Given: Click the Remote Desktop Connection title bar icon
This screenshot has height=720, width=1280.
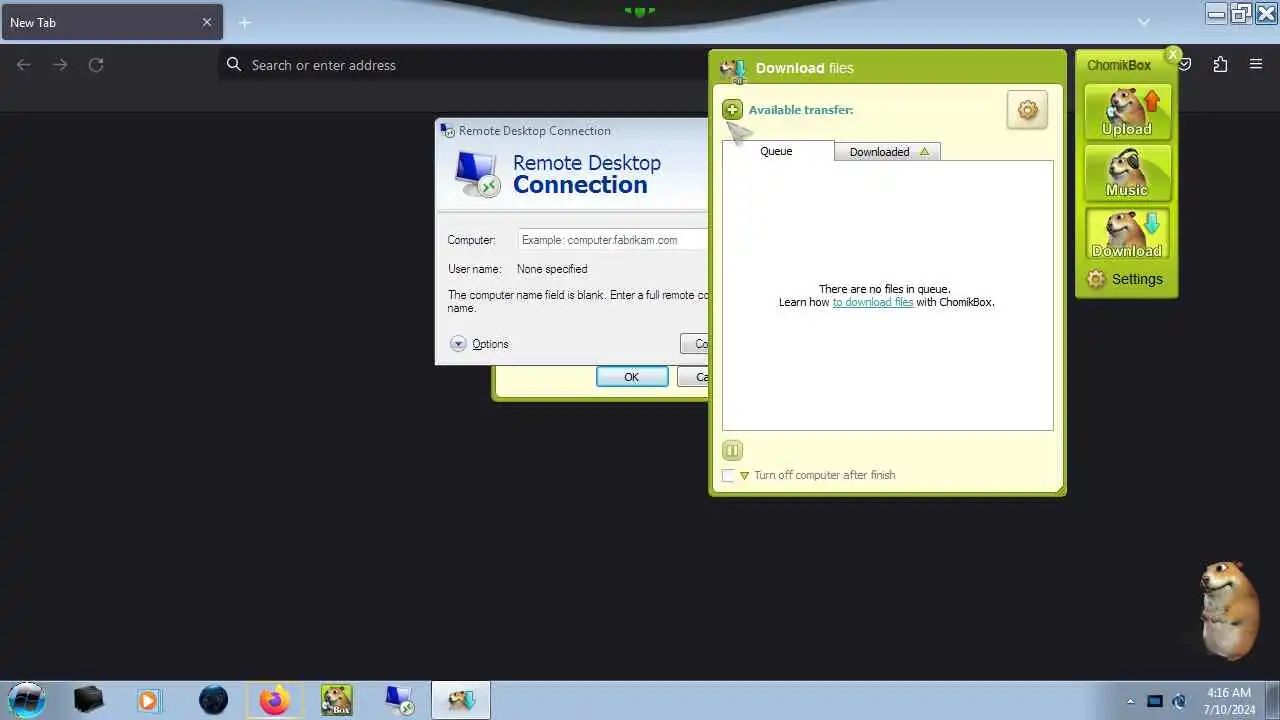Looking at the screenshot, I should [x=448, y=131].
